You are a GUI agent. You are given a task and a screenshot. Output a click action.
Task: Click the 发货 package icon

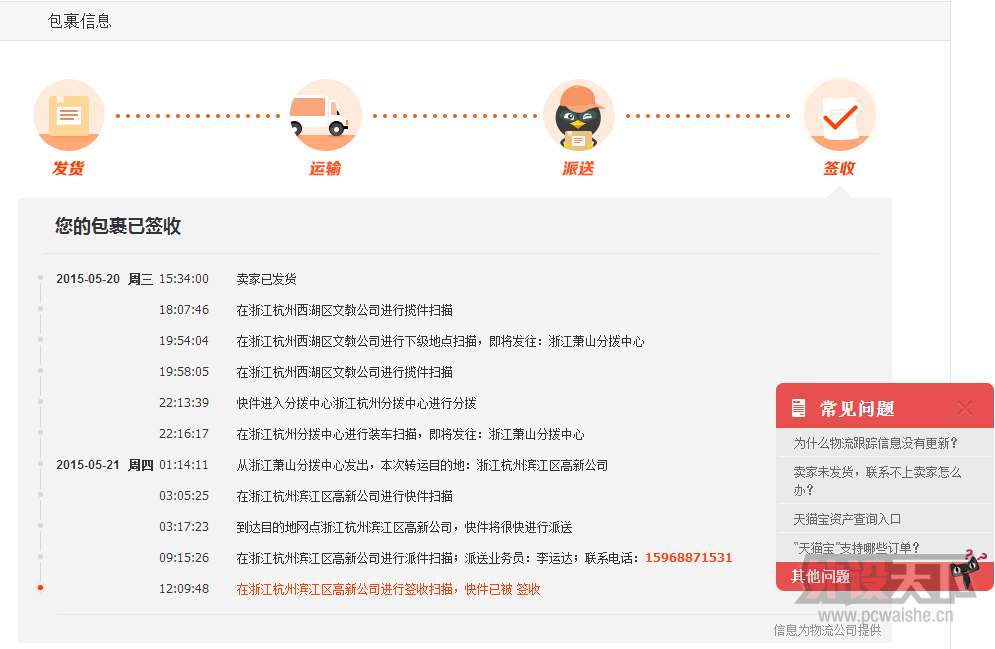click(68, 115)
